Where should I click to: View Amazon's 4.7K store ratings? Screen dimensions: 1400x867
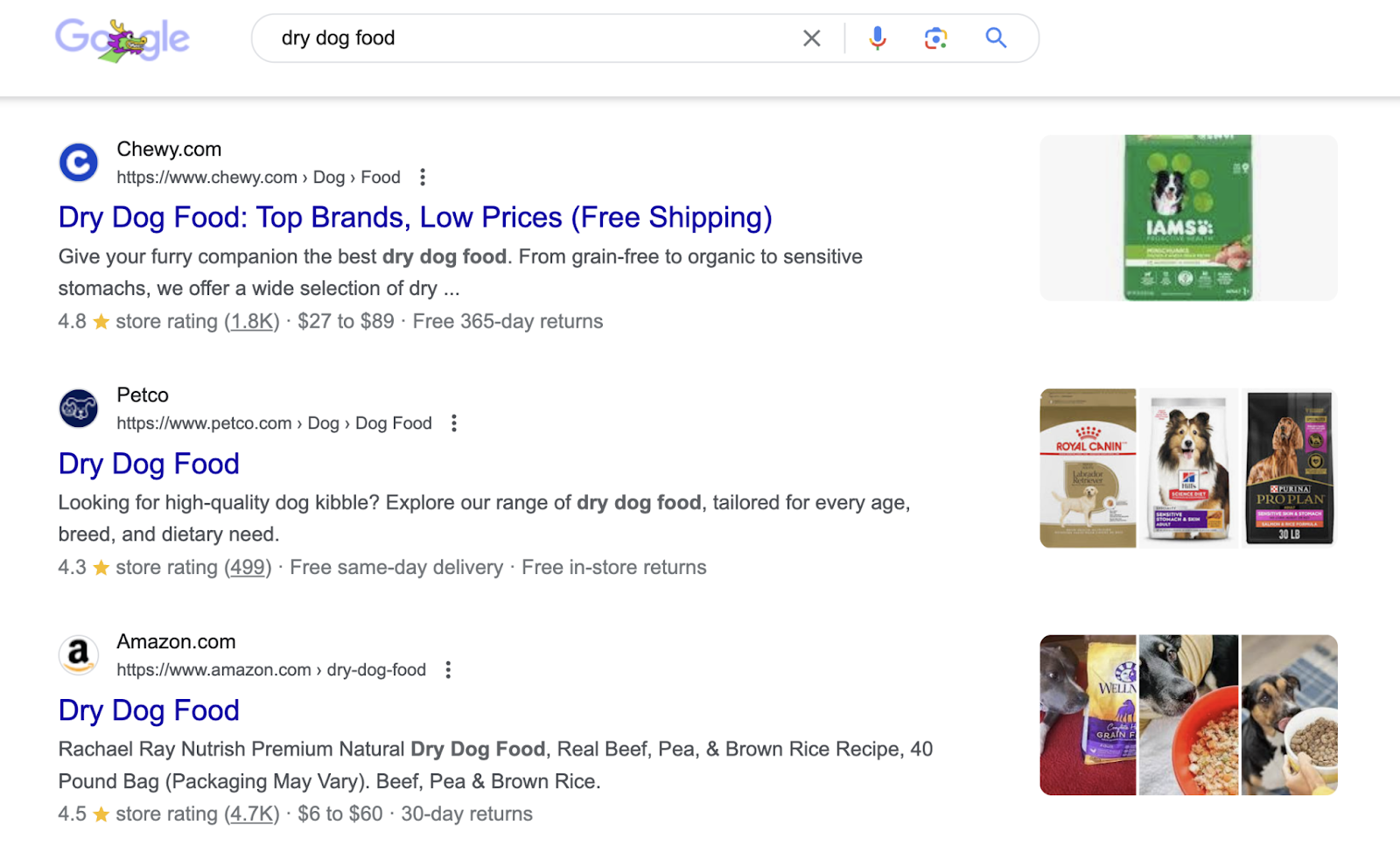(x=252, y=814)
